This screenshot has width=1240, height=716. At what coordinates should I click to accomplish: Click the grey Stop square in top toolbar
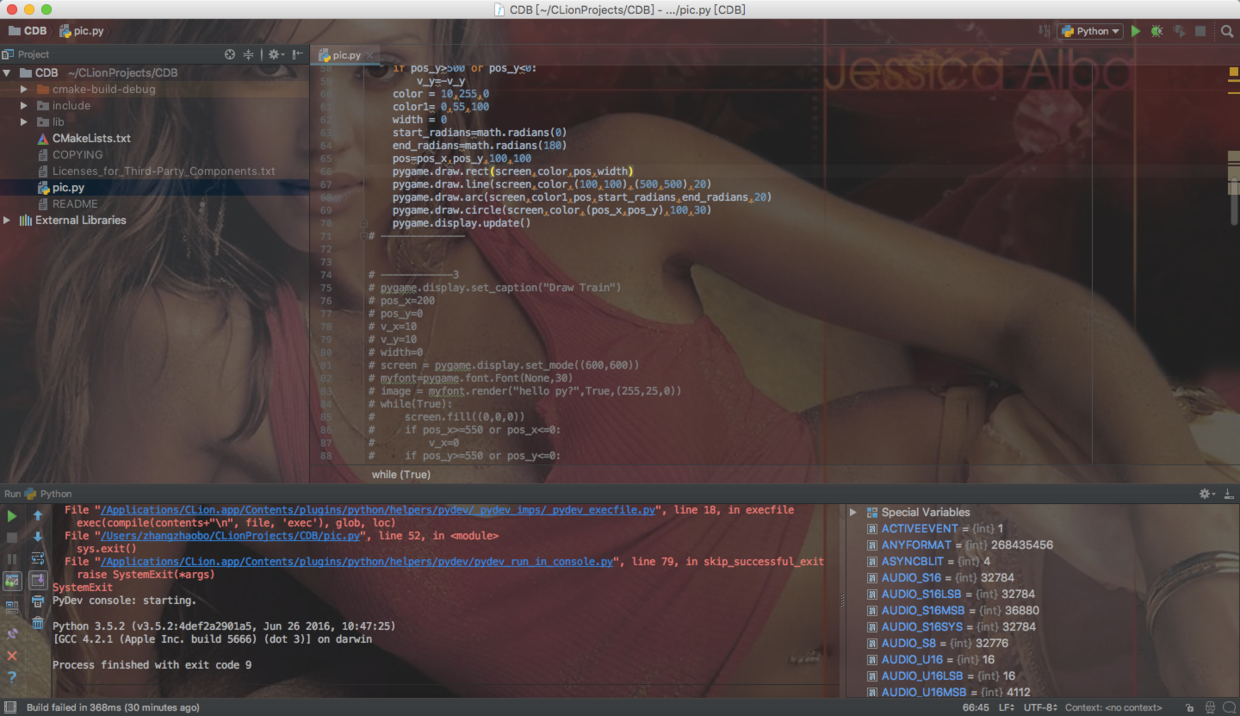coord(1201,31)
